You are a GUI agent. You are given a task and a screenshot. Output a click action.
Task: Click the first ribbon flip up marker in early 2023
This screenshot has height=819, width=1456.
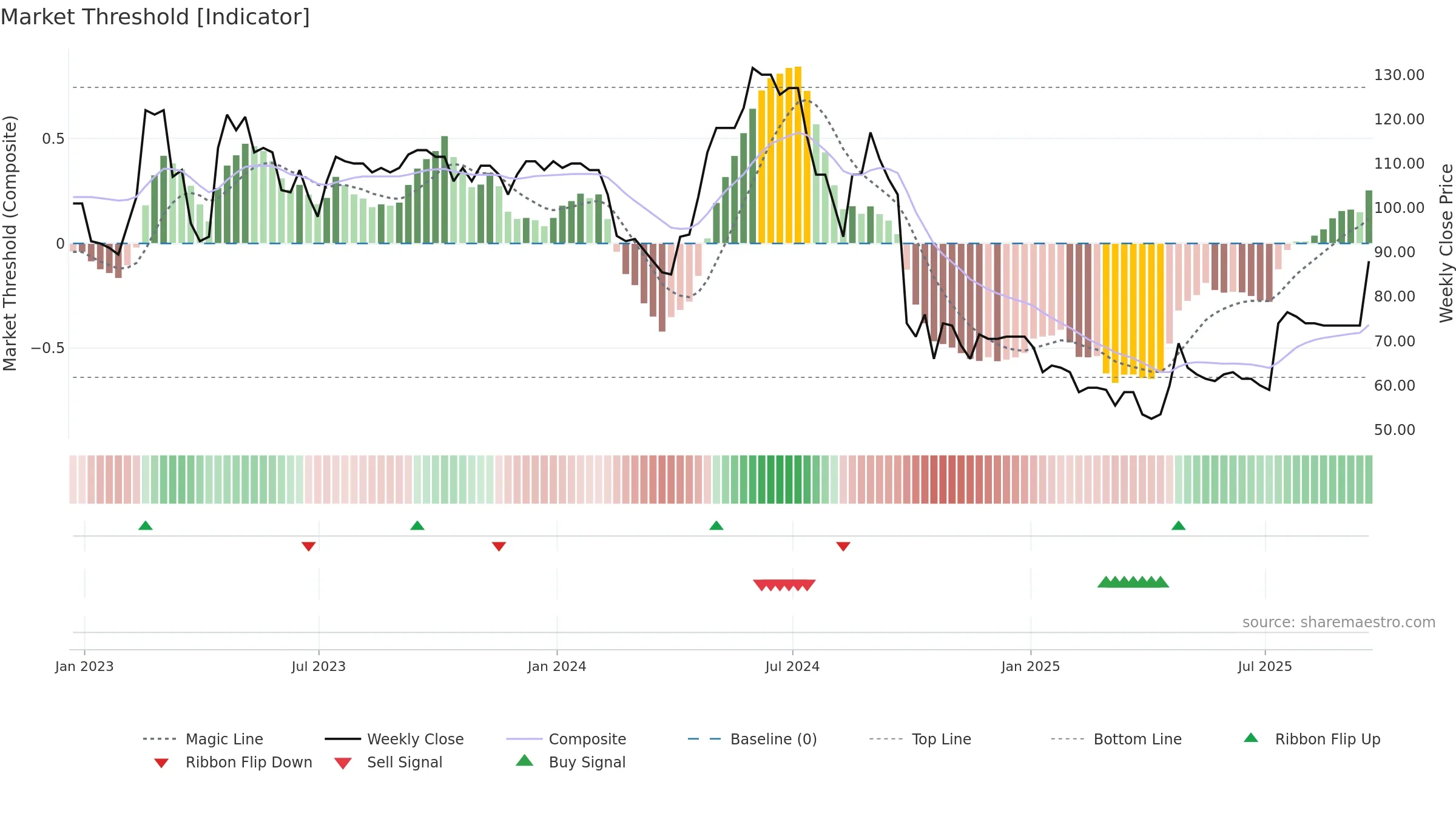146,525
